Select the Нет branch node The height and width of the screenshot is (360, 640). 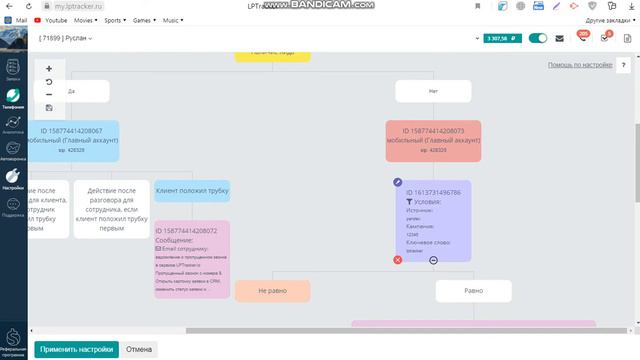(x=433, y=91)
